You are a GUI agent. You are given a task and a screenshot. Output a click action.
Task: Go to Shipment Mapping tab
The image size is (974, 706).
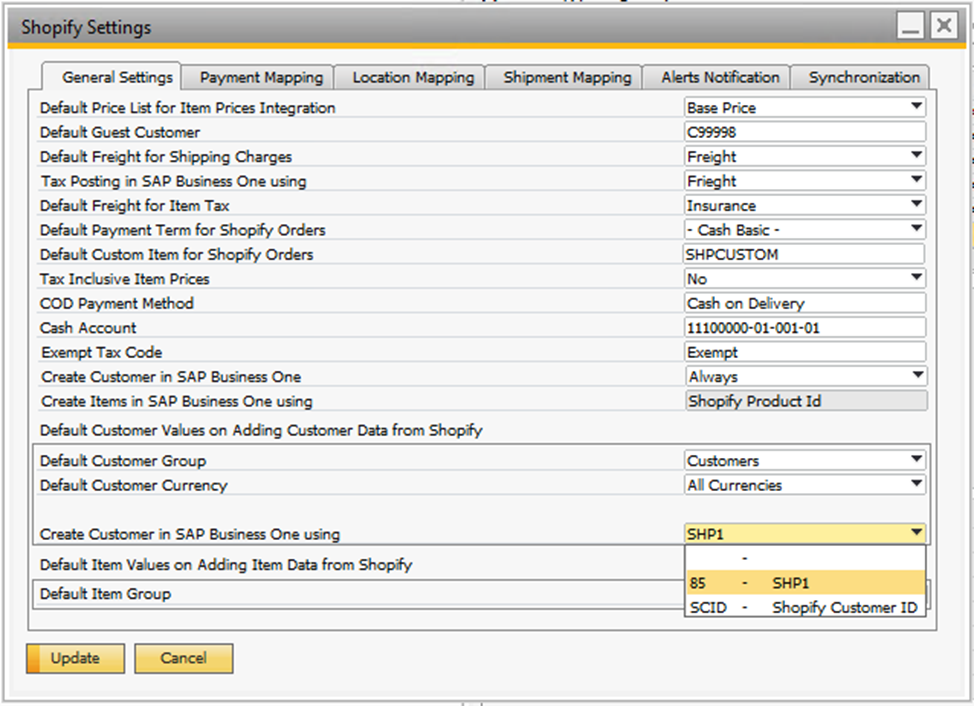tap(567, 77)
